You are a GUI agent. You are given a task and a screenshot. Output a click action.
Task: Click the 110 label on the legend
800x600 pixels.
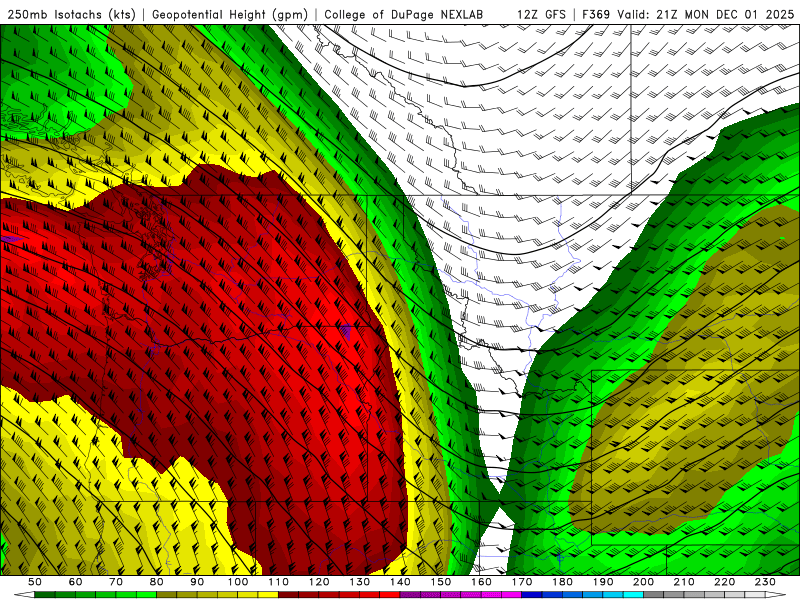(x=279, y=582)
